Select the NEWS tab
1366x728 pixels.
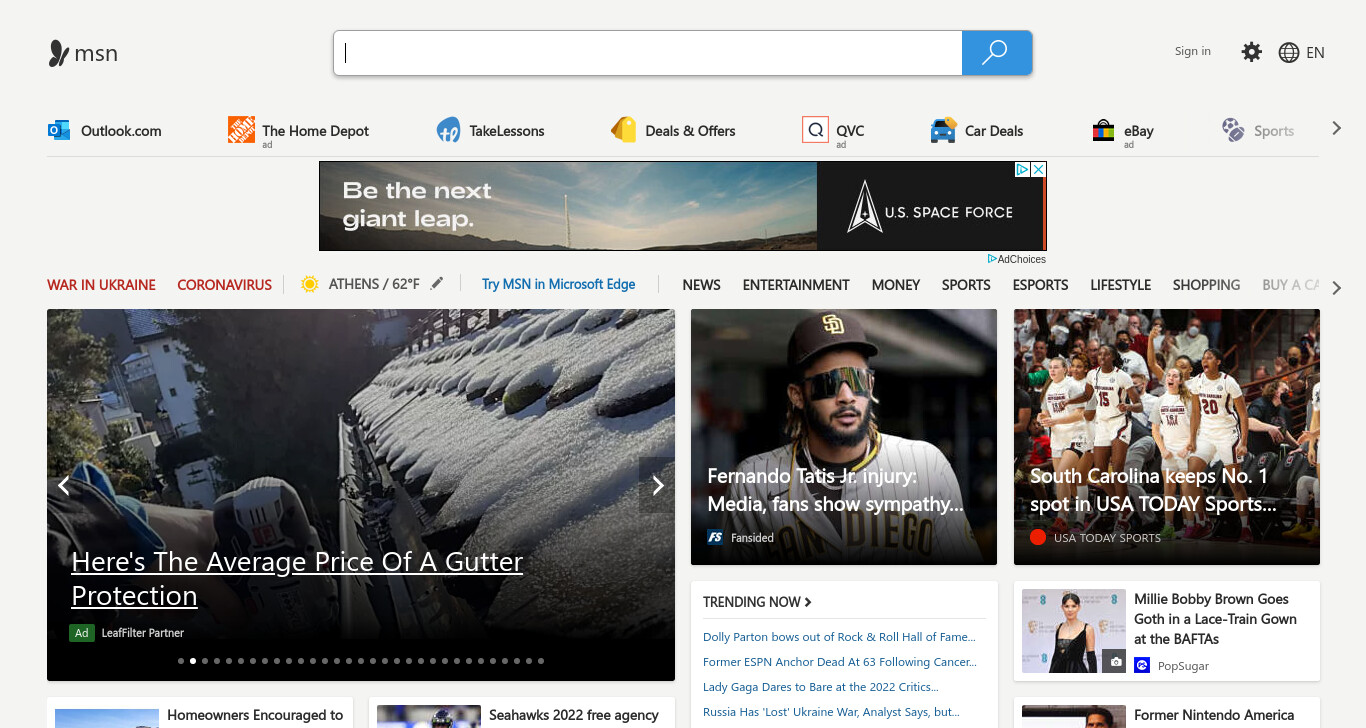(701, 285)
